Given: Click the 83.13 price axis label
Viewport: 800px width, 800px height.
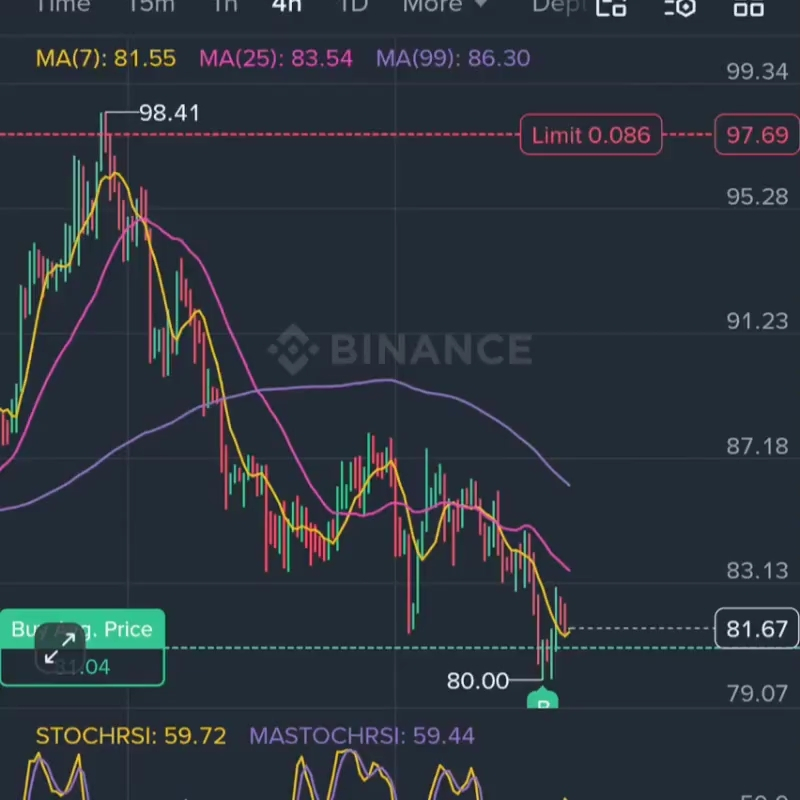Looking at the screenshot, I should (x=757, y=570).
